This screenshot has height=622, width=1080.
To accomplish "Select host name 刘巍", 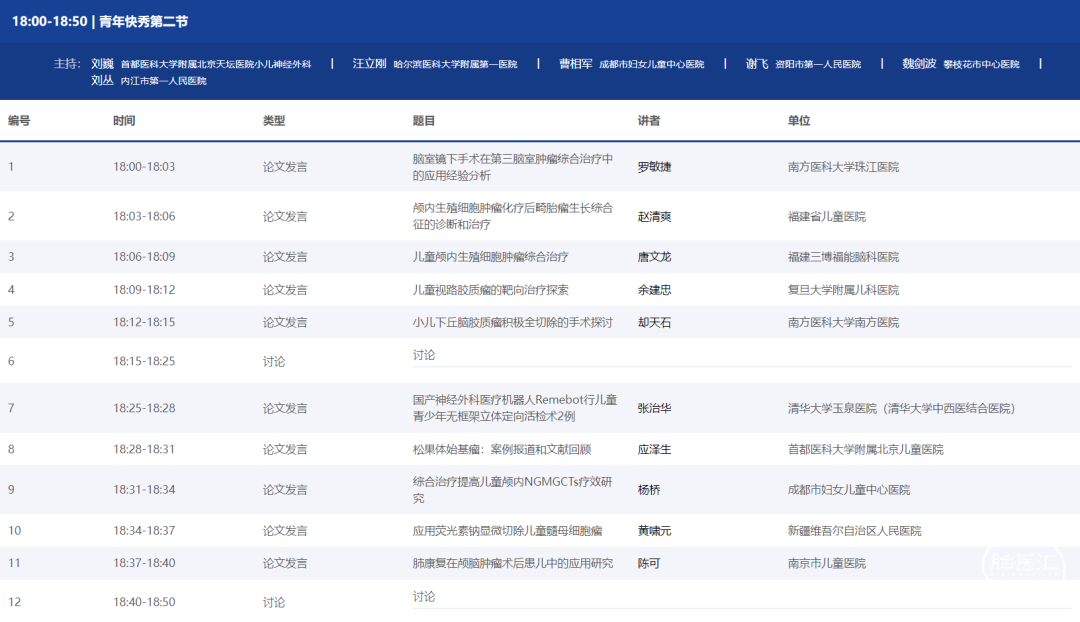I will pyautogui.click(x=103, y=64).
